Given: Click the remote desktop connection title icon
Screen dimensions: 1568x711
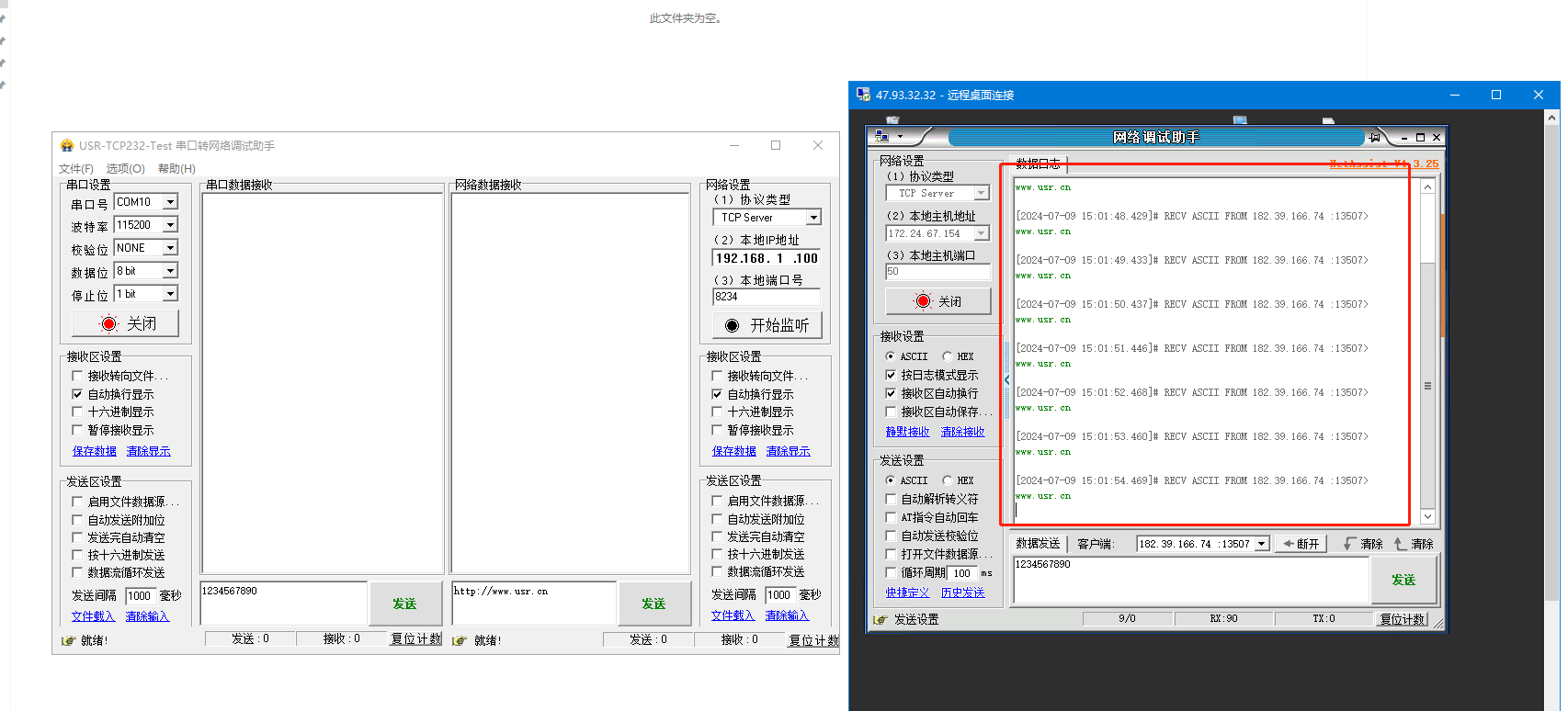Looking at the screenshot, I should pos(863,95).
